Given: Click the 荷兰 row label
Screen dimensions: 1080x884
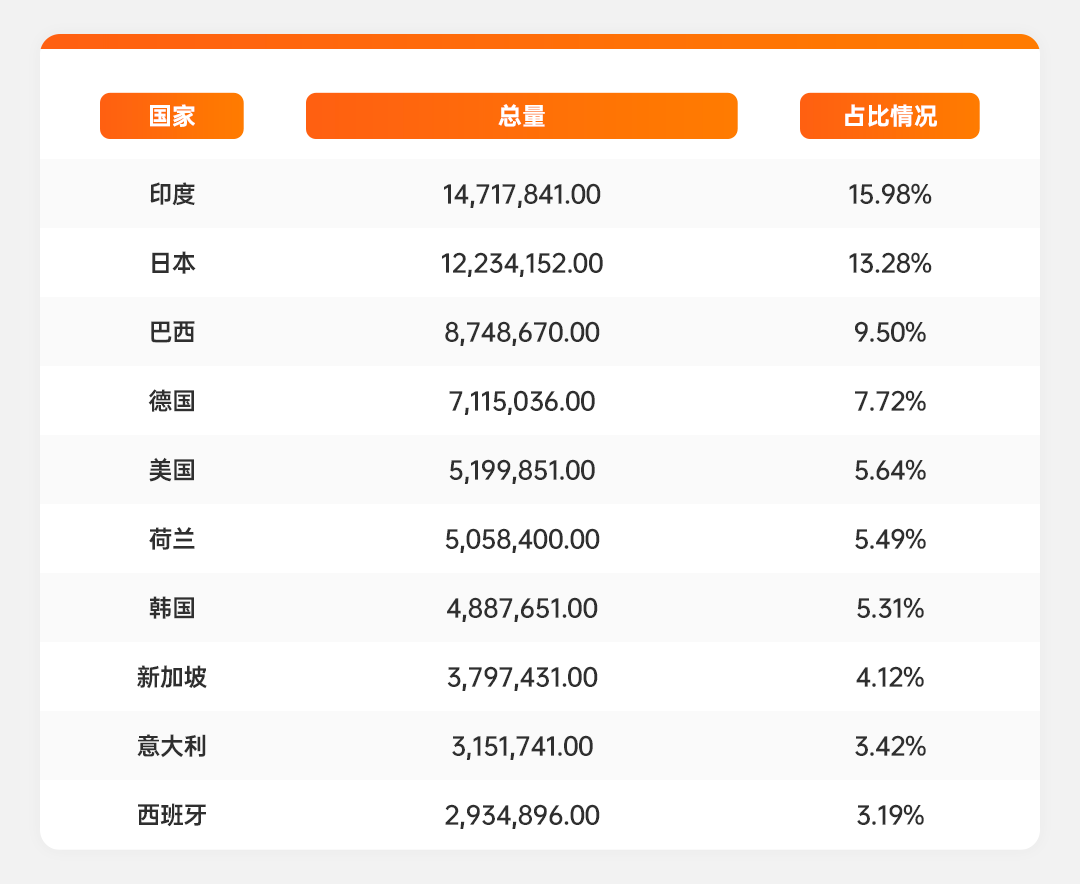Looking at the screenshot, I should (x=172, y=539).
